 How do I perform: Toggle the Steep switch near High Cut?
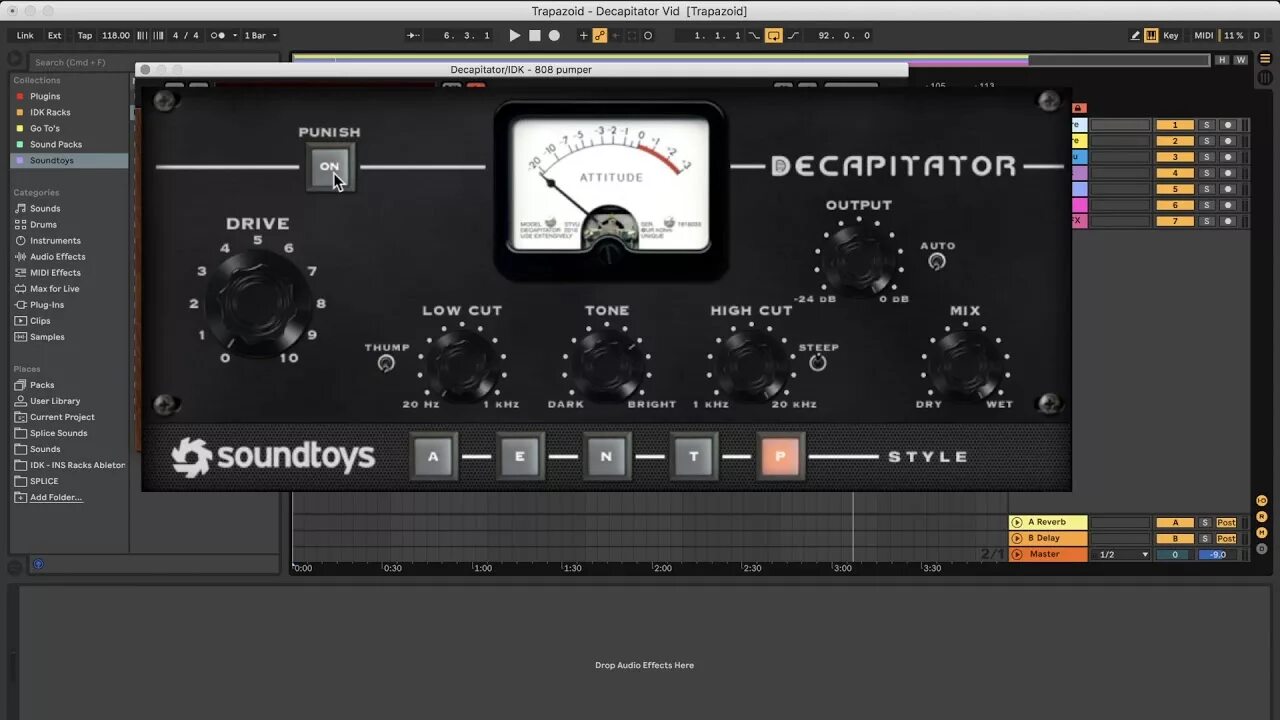point(818,363)
